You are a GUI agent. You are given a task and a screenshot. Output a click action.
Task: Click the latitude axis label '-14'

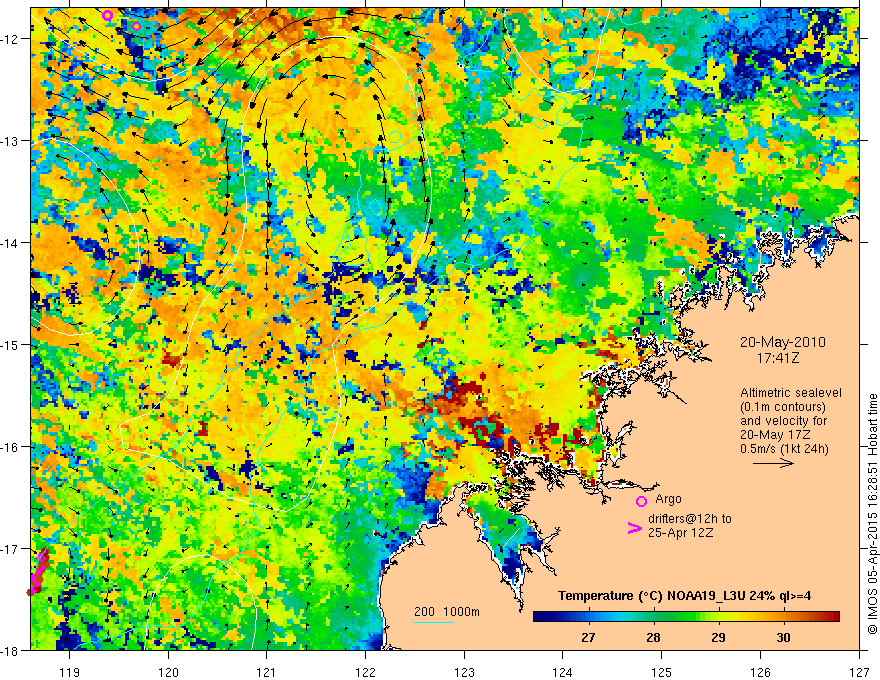(x=11, y=243)
